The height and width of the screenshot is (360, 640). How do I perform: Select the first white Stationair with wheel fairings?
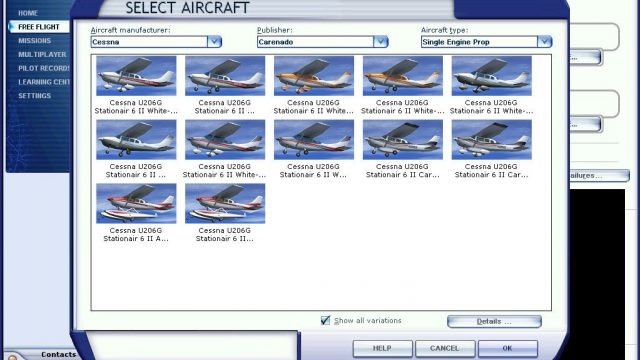[x=136, y=76]
